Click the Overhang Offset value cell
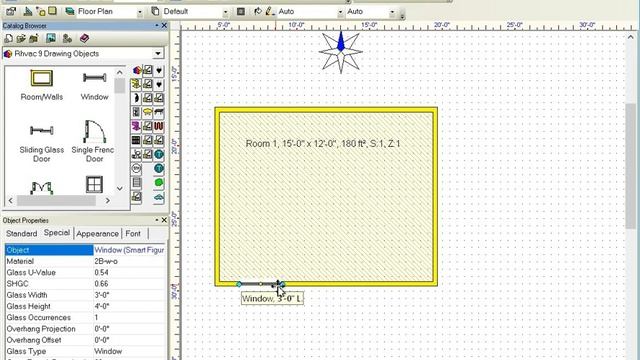This screenshot has width=640, height=360. coord(129,340)
